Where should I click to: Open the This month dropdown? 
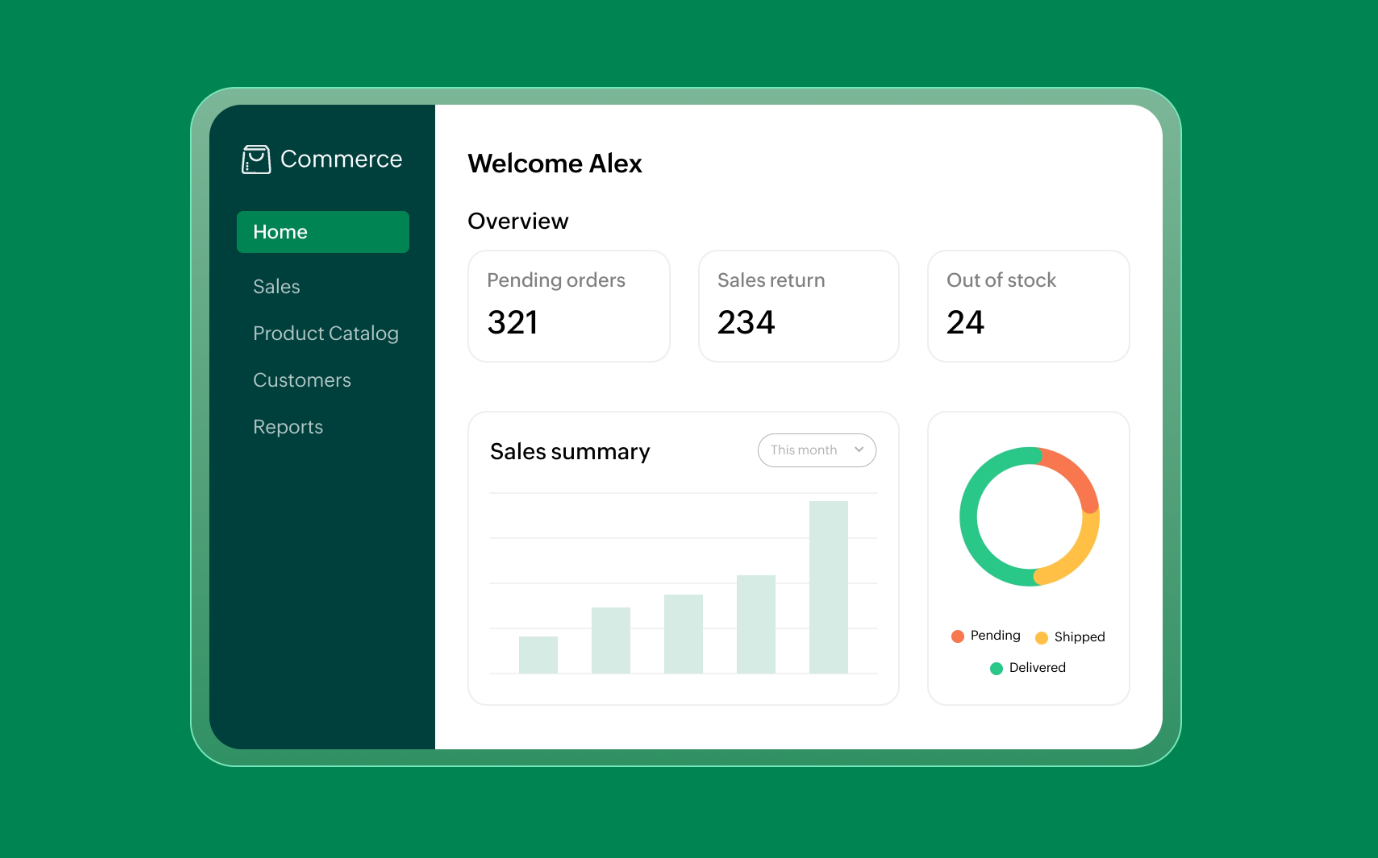(815, 450)
